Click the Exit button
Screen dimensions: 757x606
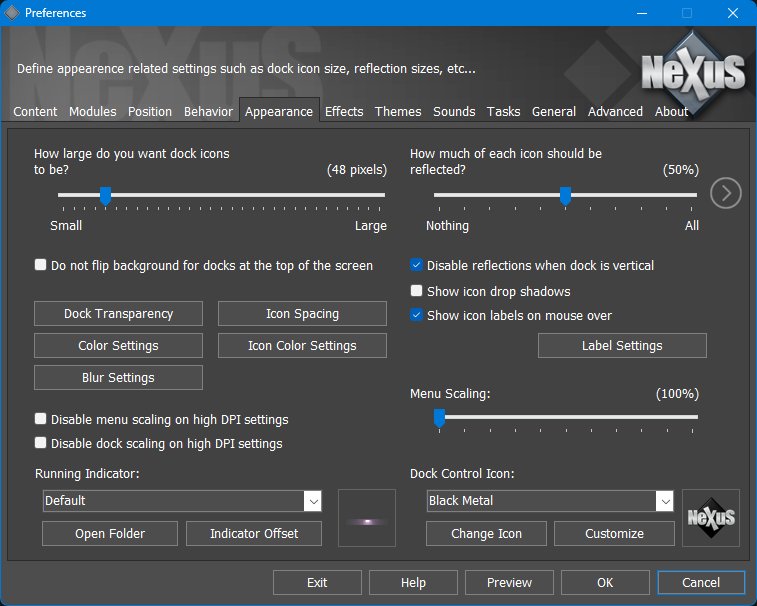pos(317,582)
